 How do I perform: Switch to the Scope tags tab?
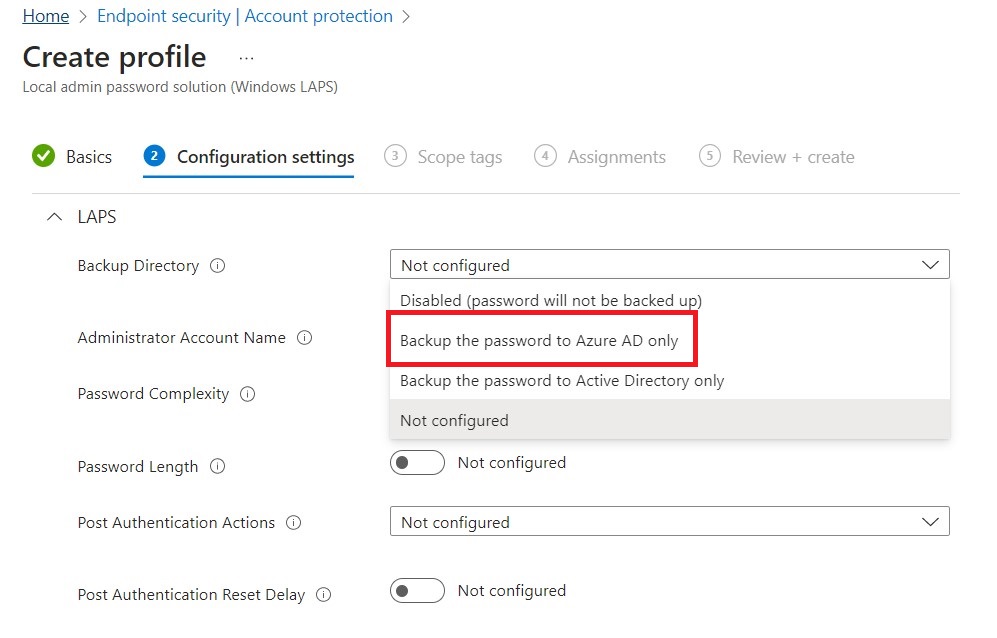click(x=459, y=157)
